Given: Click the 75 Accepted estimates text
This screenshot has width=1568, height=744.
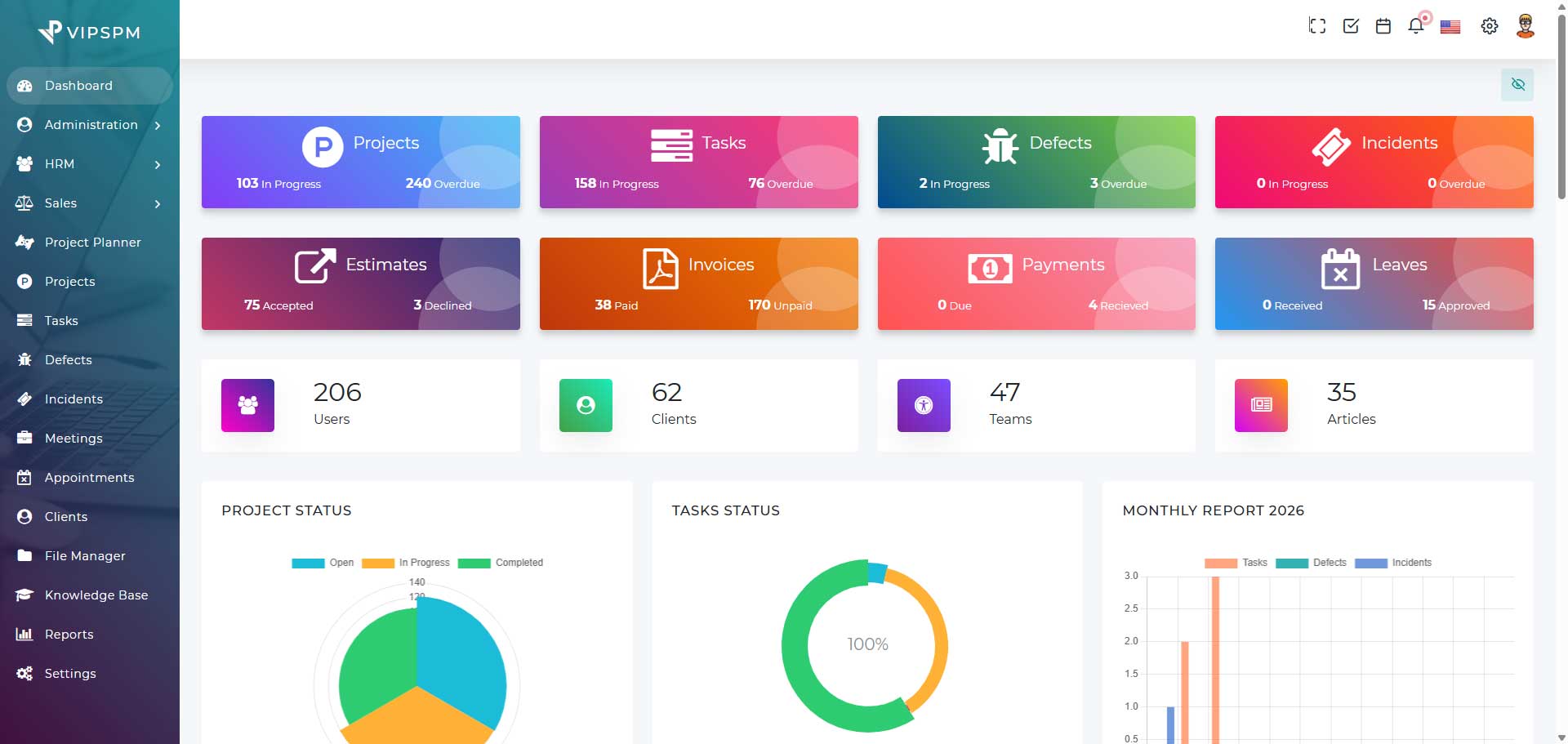Looking at the screenshot, I should (x=278, y=305).
